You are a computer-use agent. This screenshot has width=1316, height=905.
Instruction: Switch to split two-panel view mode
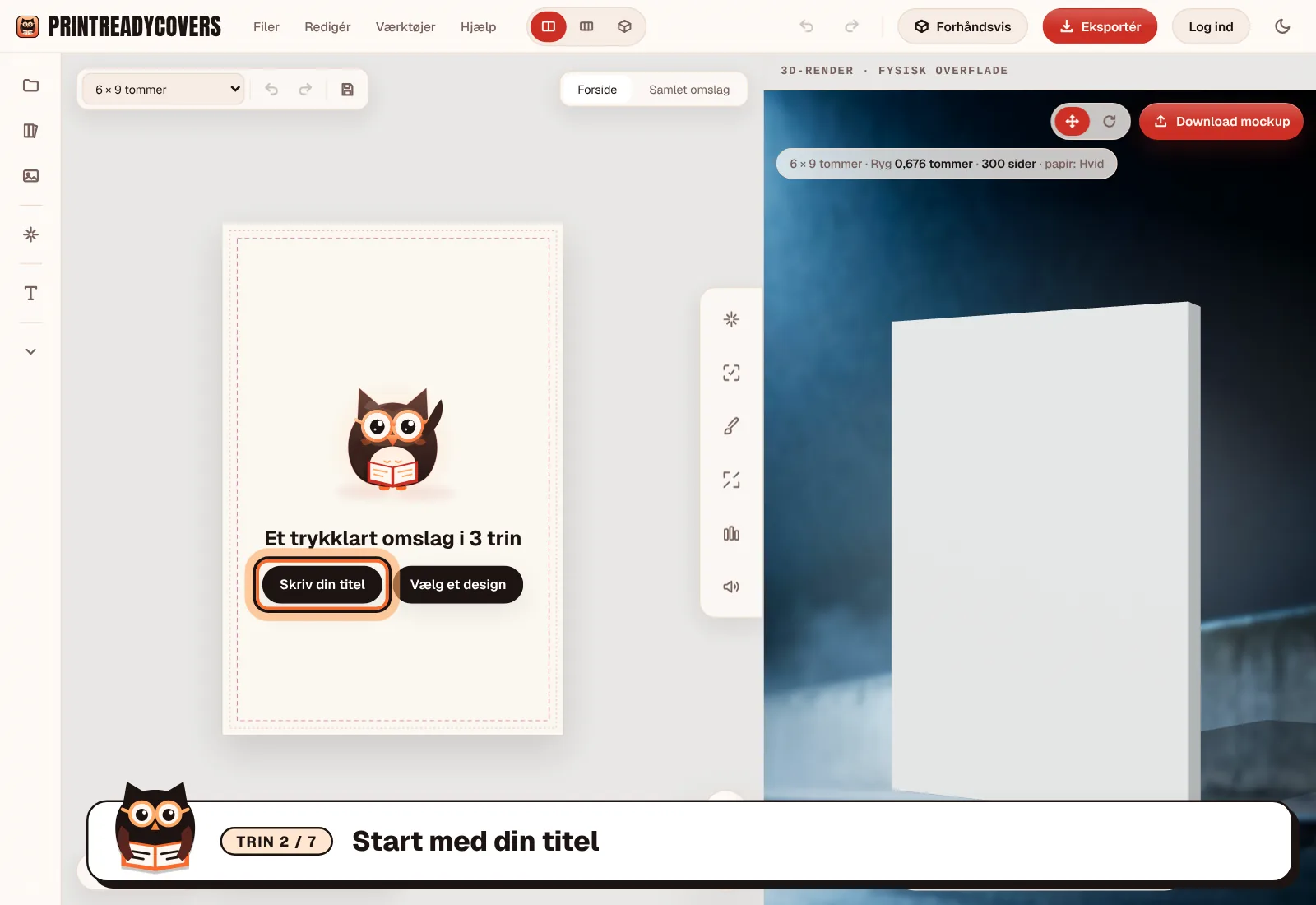point(549,26)
